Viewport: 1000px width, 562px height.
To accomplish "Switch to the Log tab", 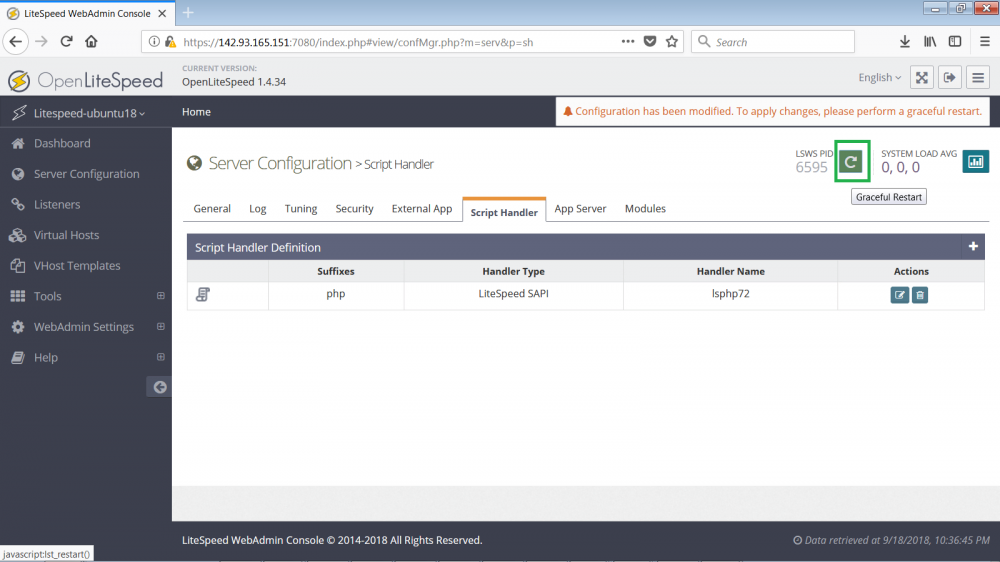I will pos(258,209).
